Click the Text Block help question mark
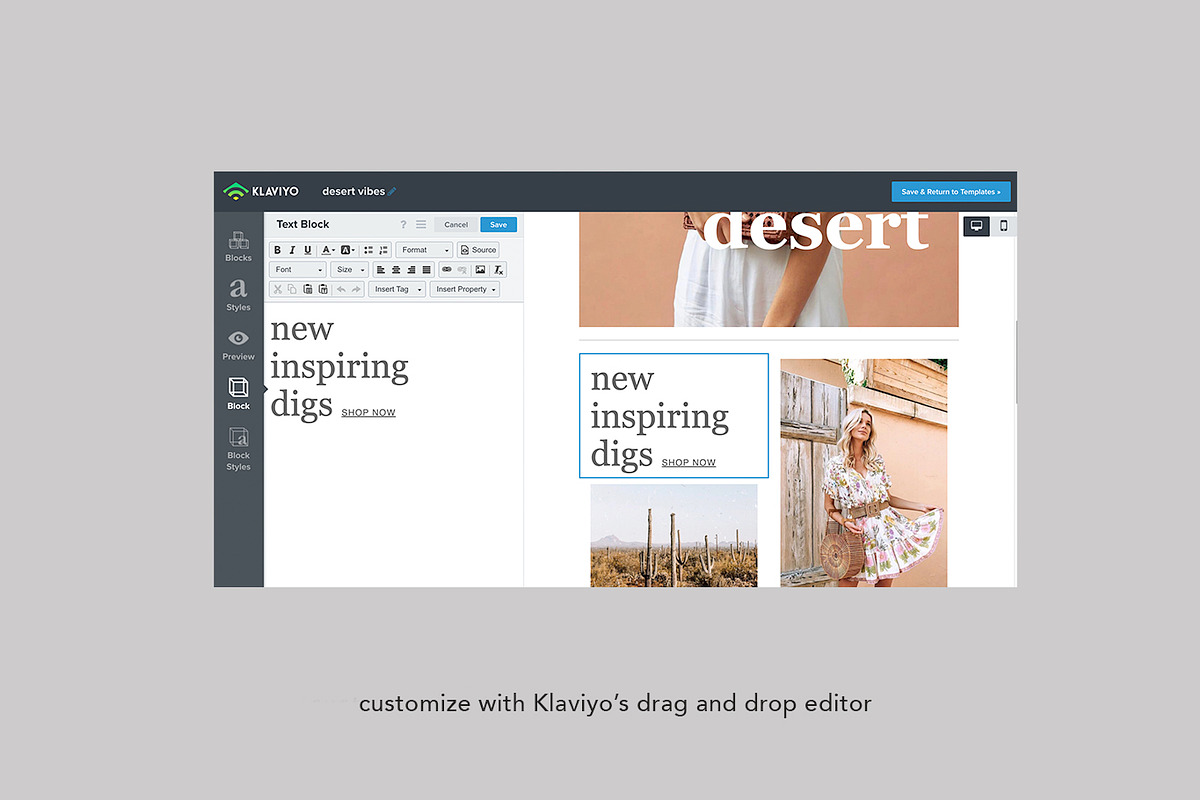The image size is (1200, 800). [403, 224]
